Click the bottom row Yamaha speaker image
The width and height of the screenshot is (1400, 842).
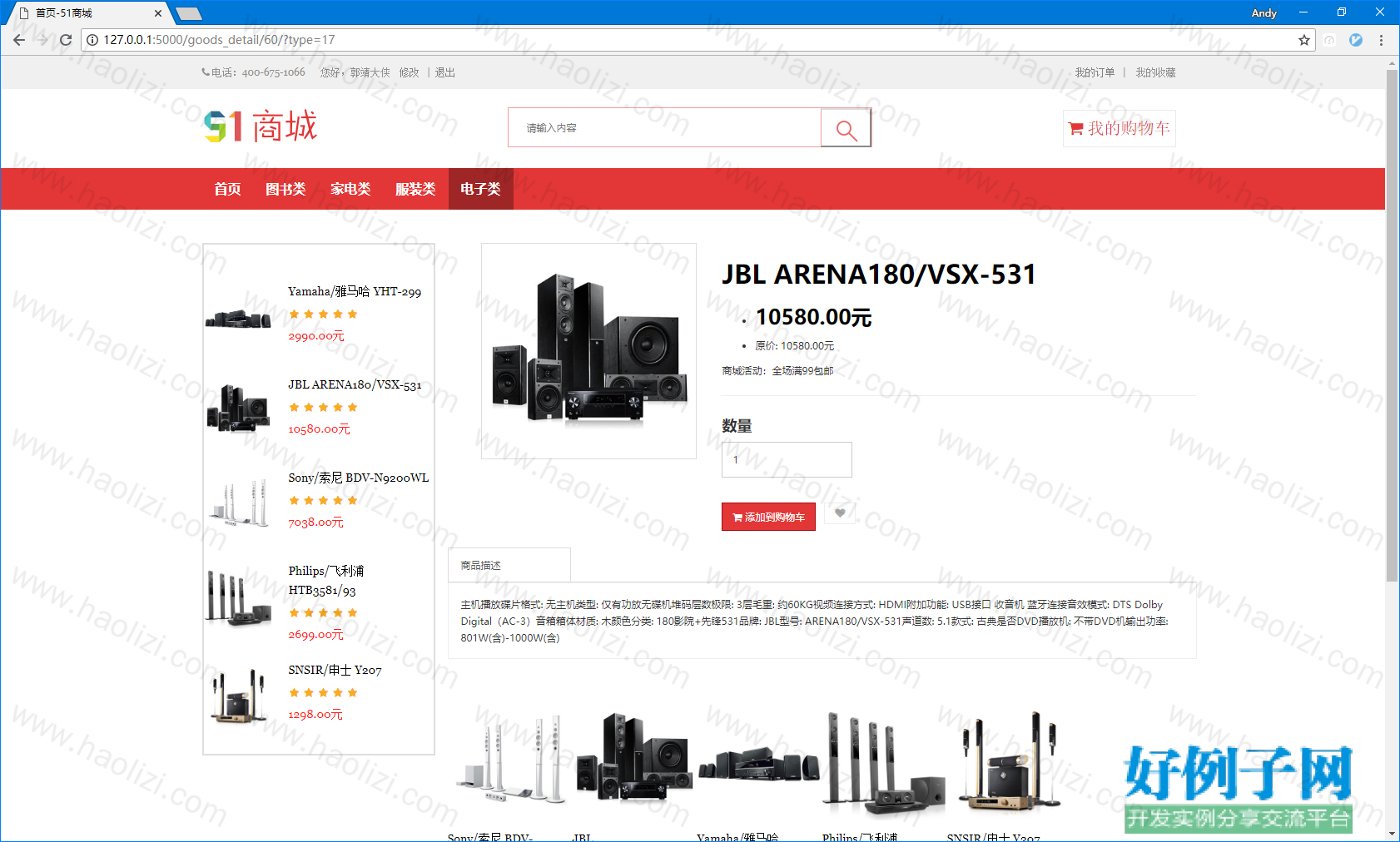758,764
